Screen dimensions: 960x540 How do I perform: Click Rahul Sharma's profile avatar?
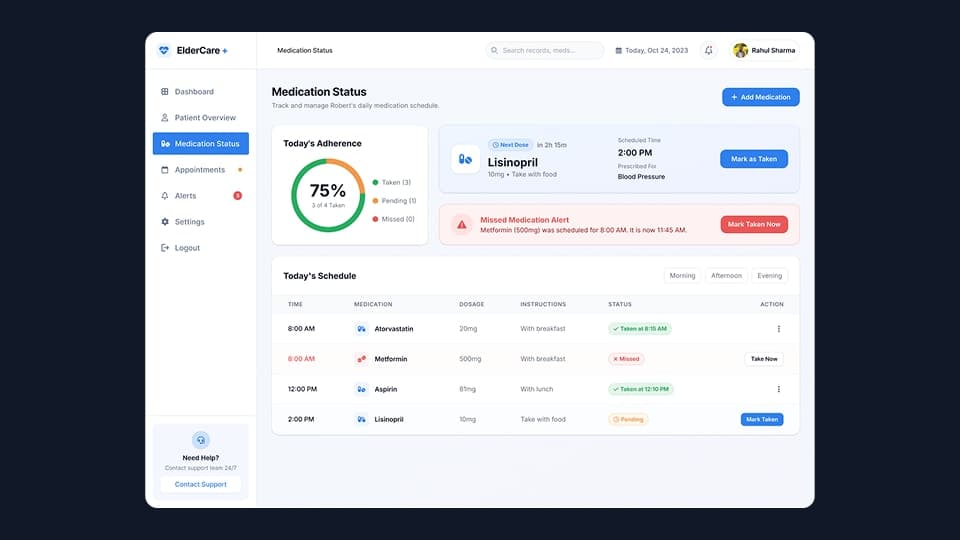tap(740, 50)
